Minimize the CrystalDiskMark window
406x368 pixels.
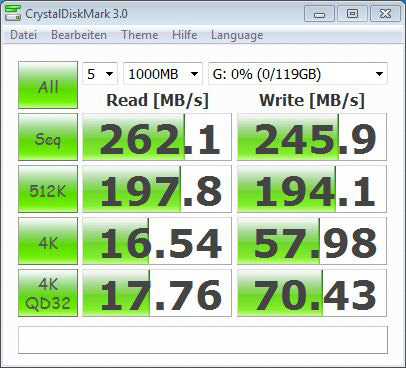coord(319,14)
